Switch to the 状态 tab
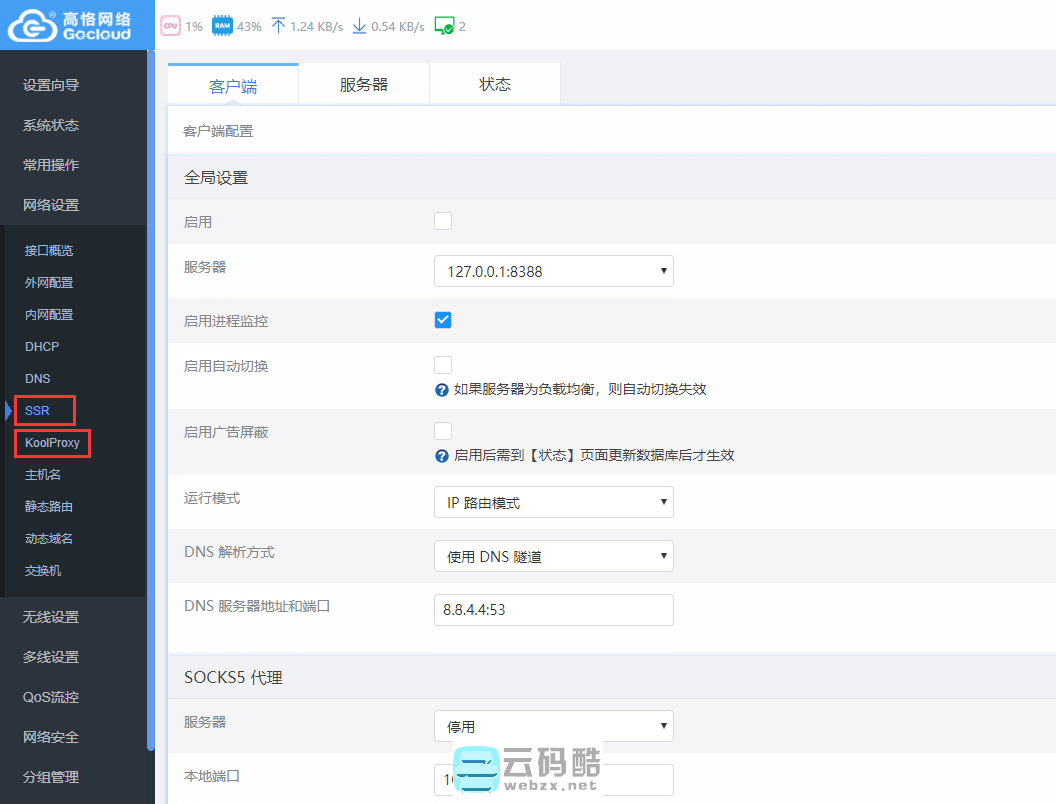Image resolution: width=1056 pixels, height=804 pixels. point(495,85)
